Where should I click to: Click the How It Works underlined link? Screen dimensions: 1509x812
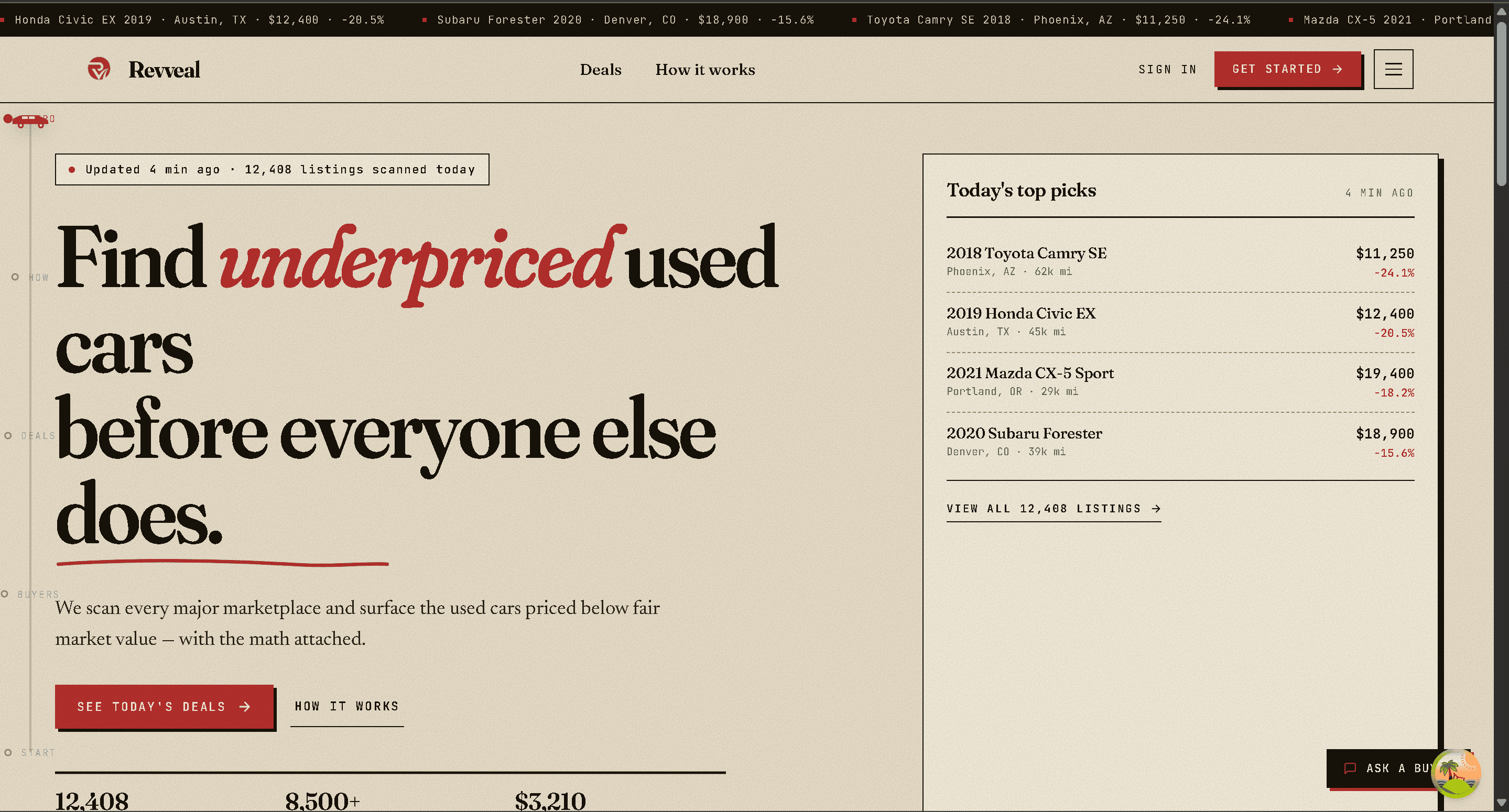click(347, 707)
